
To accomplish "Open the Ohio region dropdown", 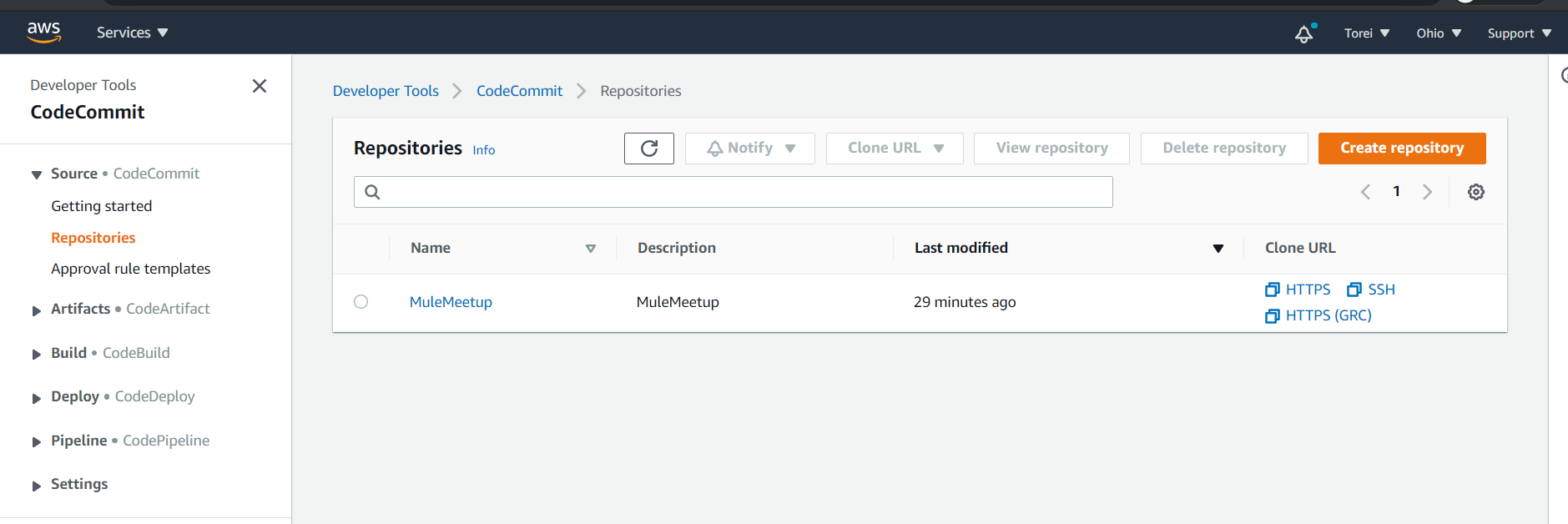I will click(x=1438, y=33).
